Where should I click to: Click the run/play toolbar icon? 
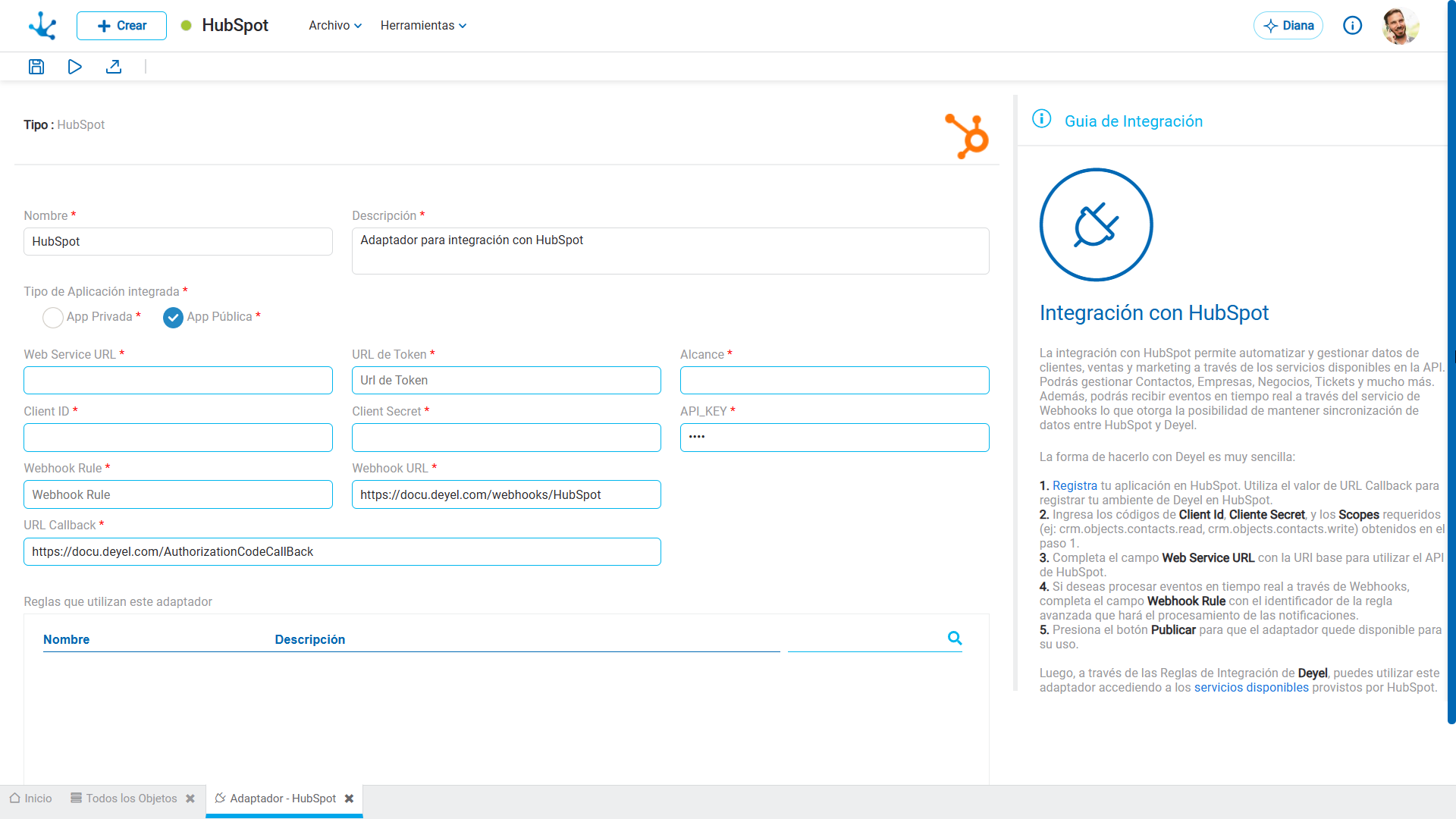pos(74,67)
